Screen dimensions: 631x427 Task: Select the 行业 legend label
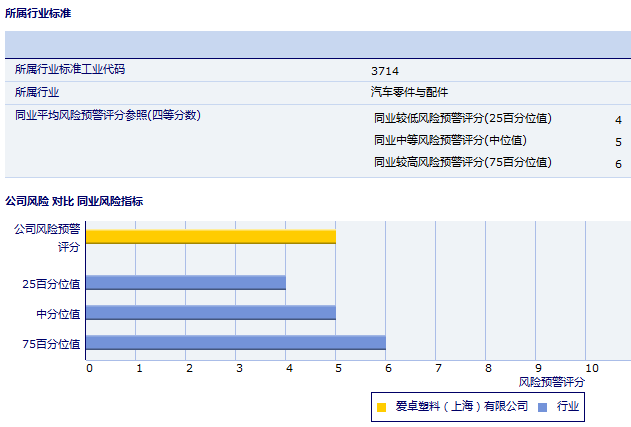click(x=568, y=406)
